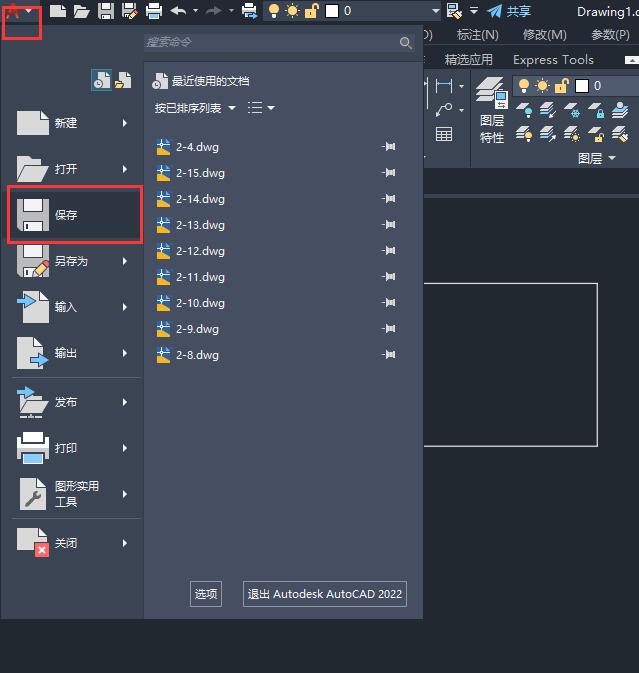Click the Options (选项) button
Viewport: 639px width, 673px height.
pyautogui.click(x=206, y=594)
